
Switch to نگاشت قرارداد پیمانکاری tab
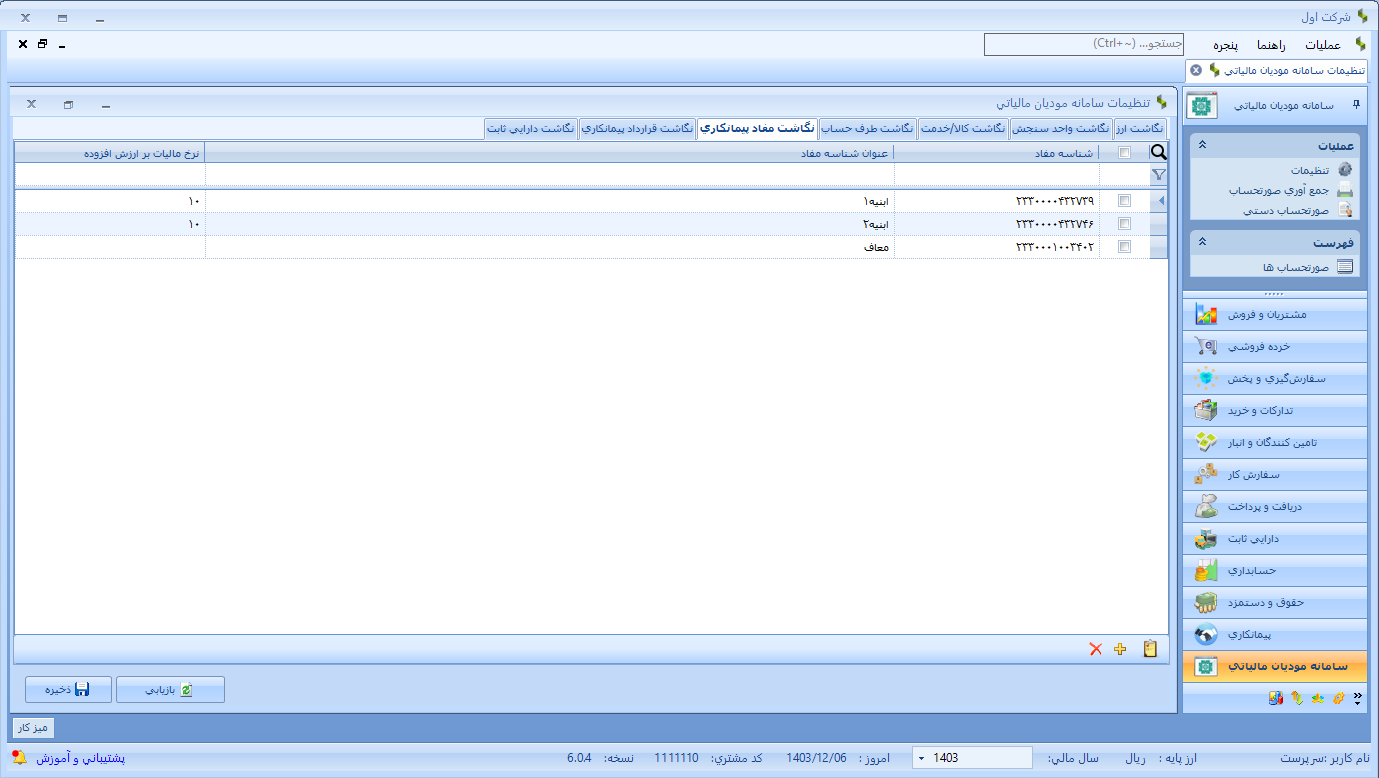[x=638, y=128]
